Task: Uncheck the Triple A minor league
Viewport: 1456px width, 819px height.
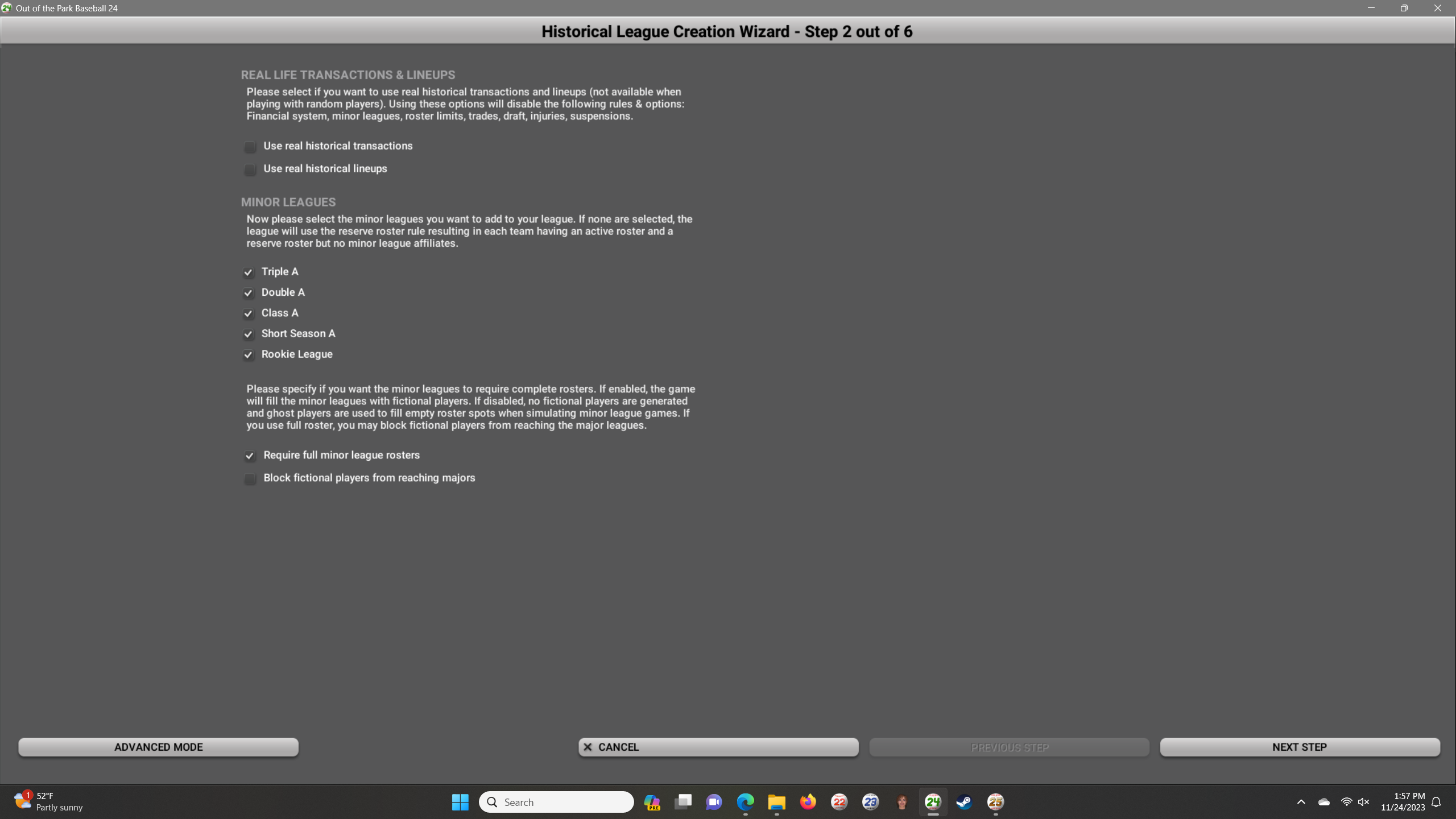Action: point(249,272)
